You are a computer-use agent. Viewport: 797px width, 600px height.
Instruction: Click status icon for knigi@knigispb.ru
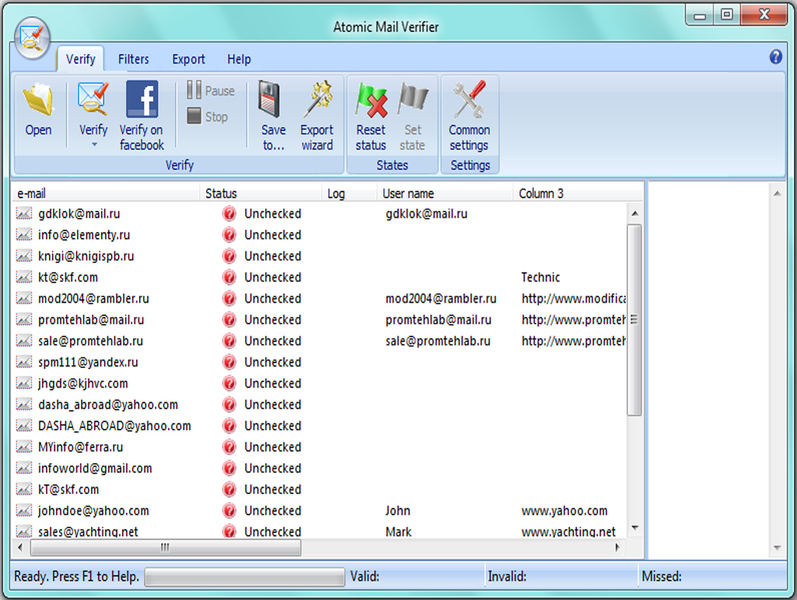click(x=229, y=256)
